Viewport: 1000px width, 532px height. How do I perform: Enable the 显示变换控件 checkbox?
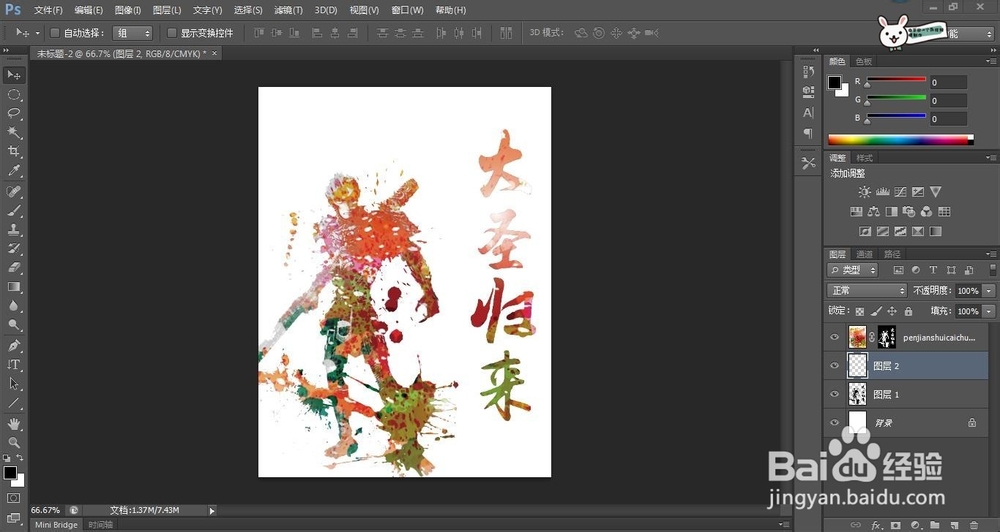[172, 33]
